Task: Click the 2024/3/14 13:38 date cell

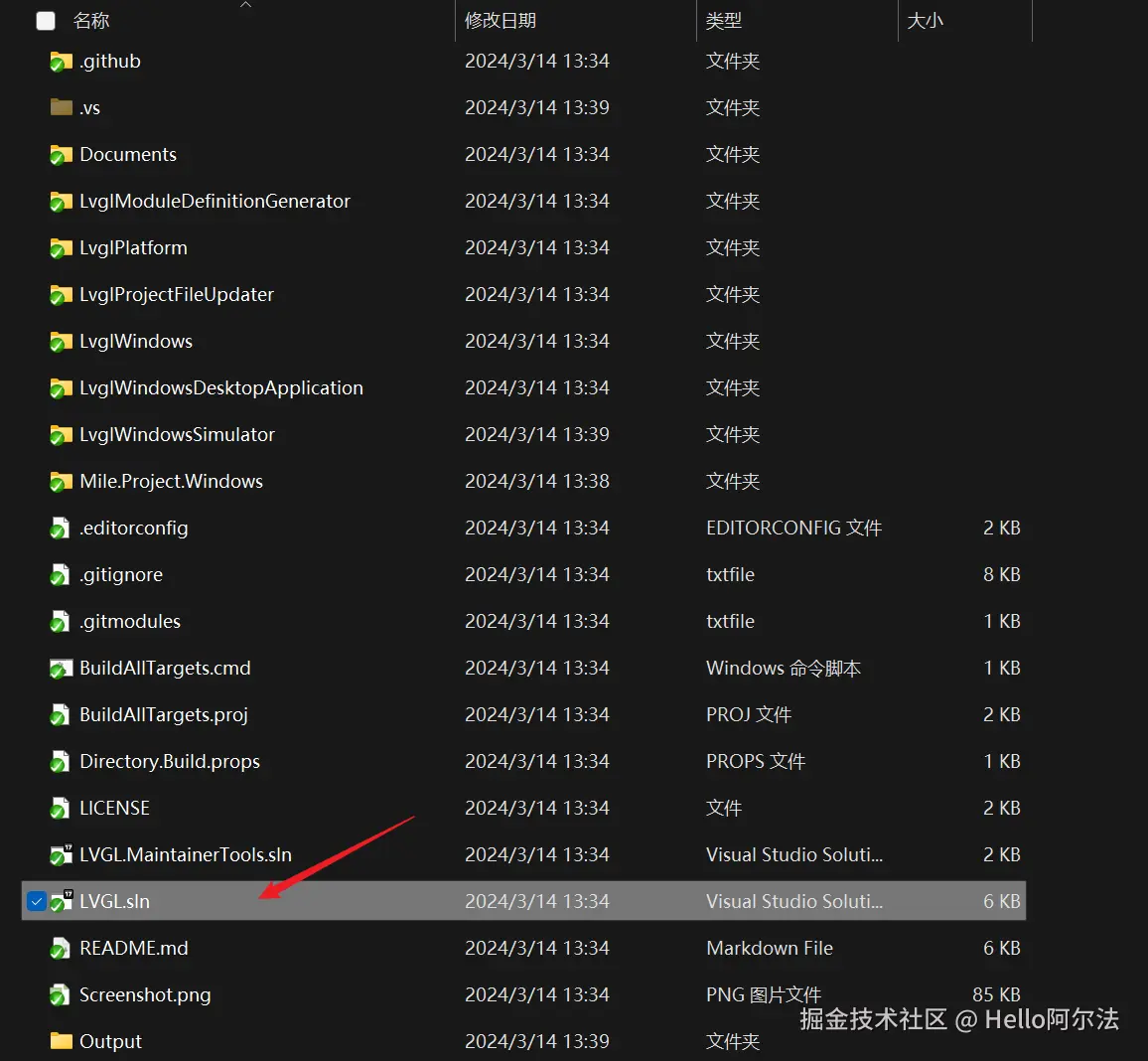Action: pyautogui.click(x=536, y=481)
